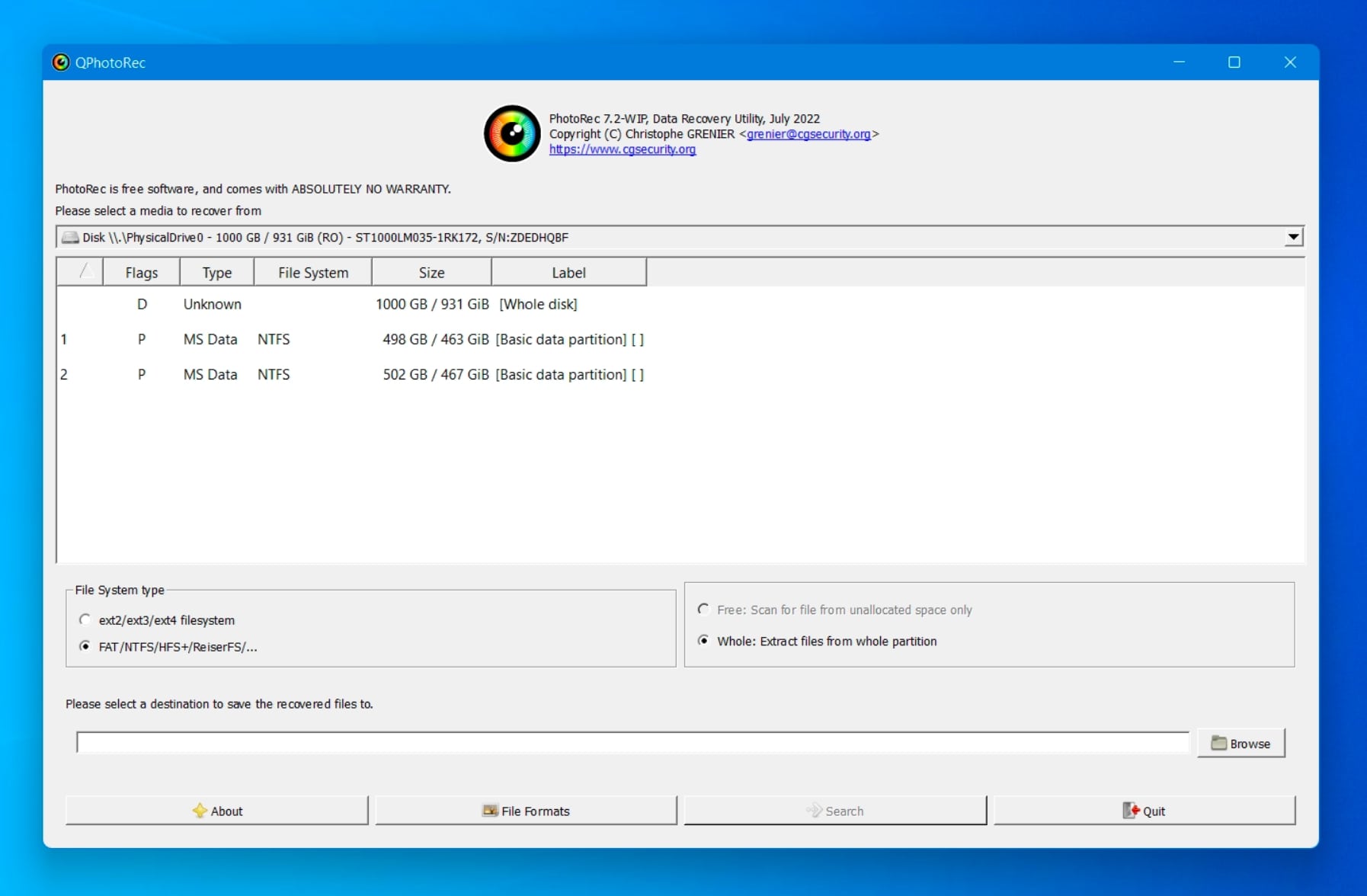Maximize the QPhotoRec window
This screenshot has height=896, width=1367.
click(1234, 62)
